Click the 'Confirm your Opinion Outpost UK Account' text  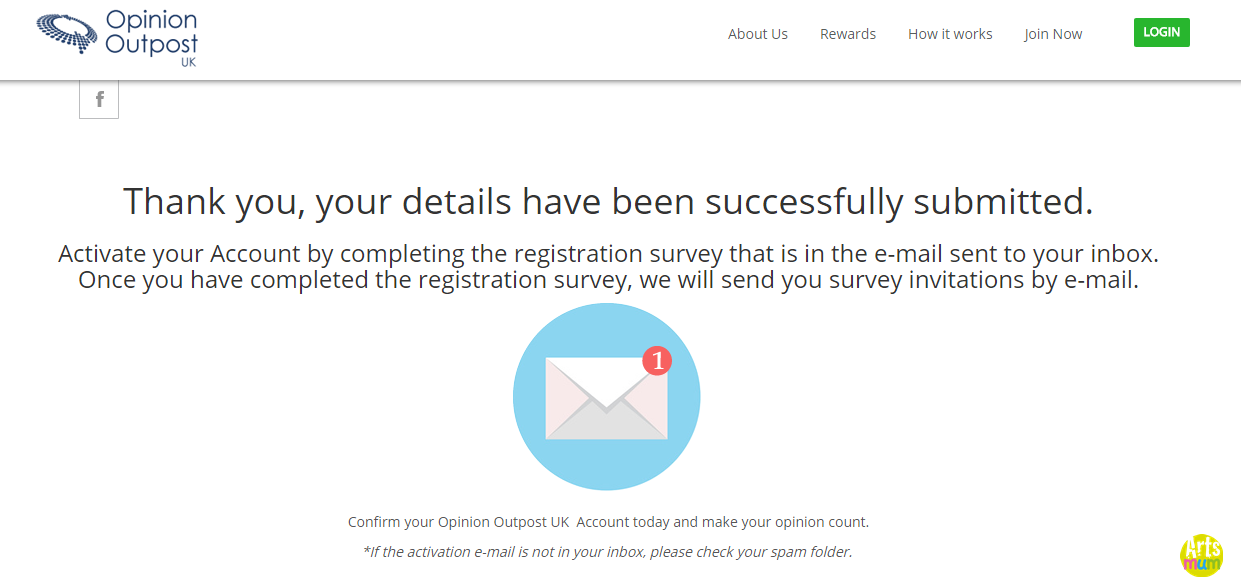tap(608, 522)
